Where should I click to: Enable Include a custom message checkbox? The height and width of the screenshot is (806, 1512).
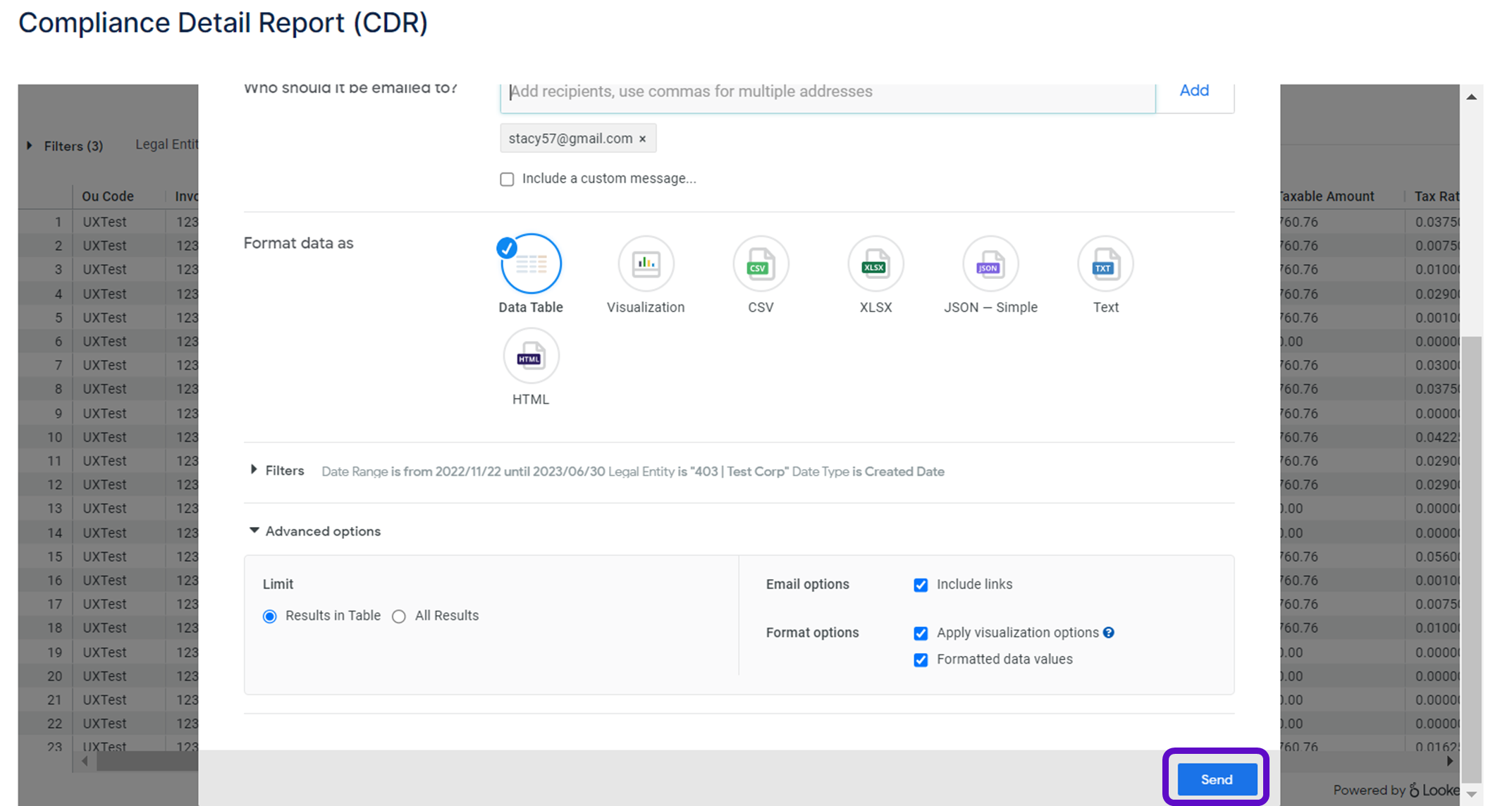507,179
